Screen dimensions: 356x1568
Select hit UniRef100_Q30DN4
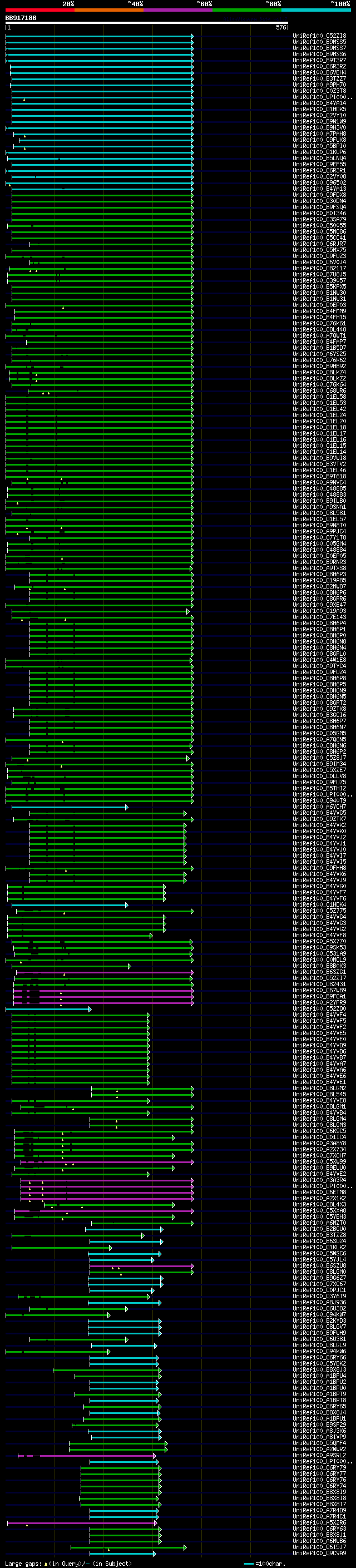[319, 201]
